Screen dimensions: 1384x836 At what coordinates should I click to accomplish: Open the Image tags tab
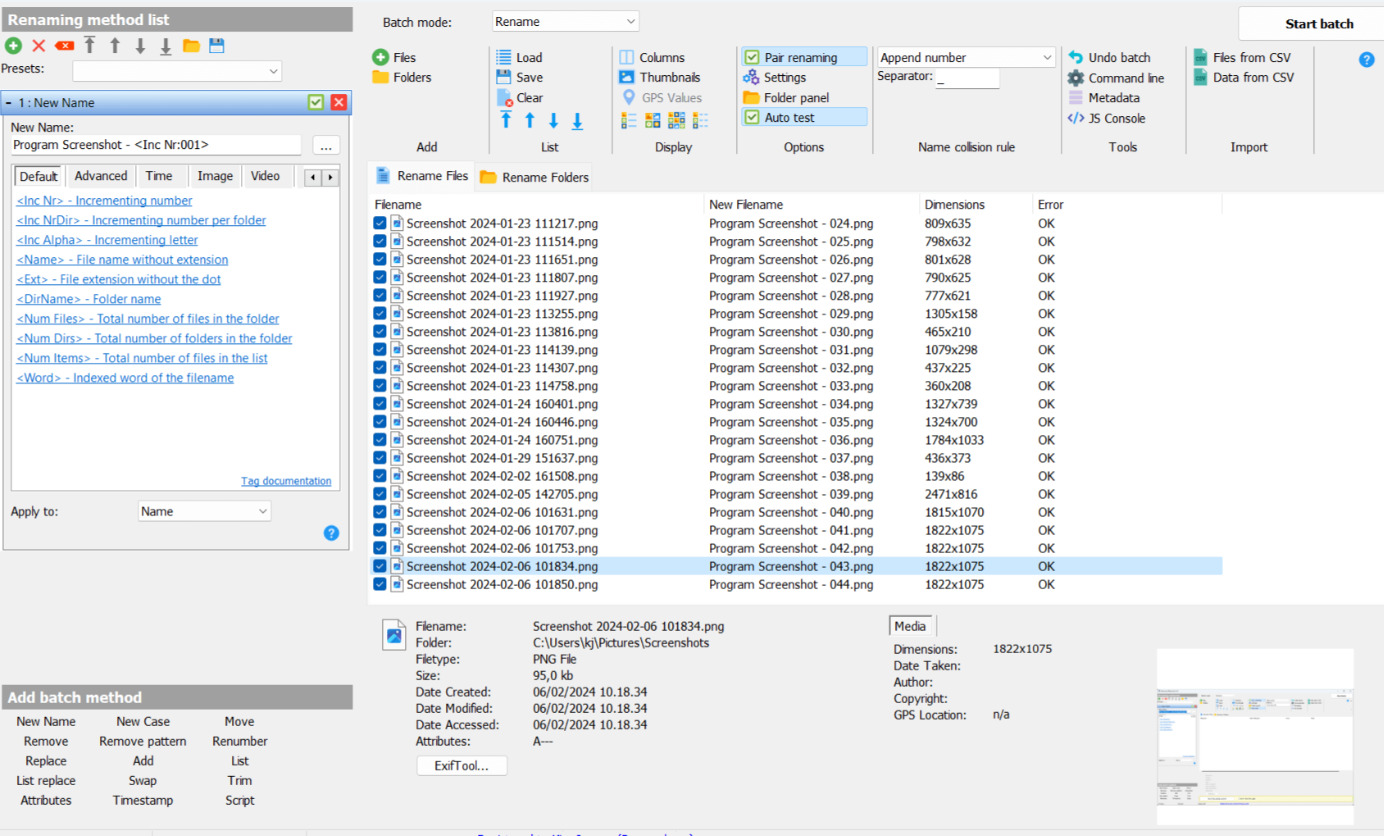(x=215, y=176)
